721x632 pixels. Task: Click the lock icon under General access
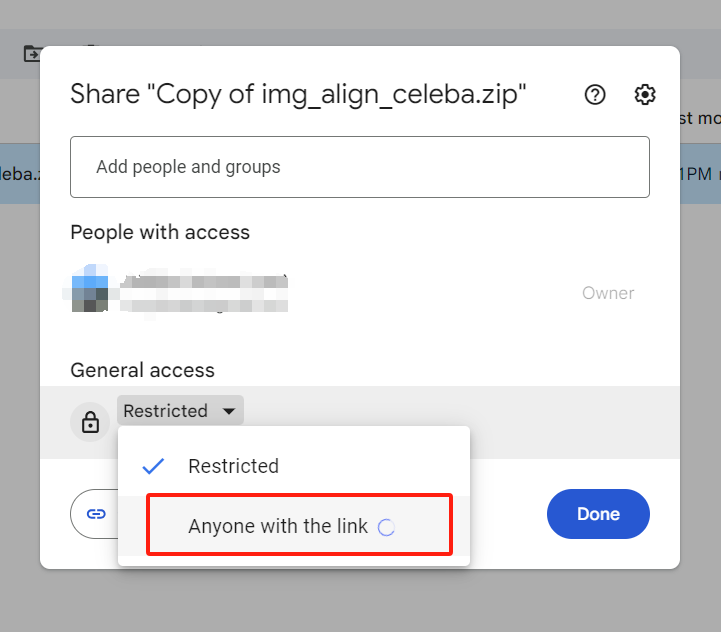click(90, 422)
